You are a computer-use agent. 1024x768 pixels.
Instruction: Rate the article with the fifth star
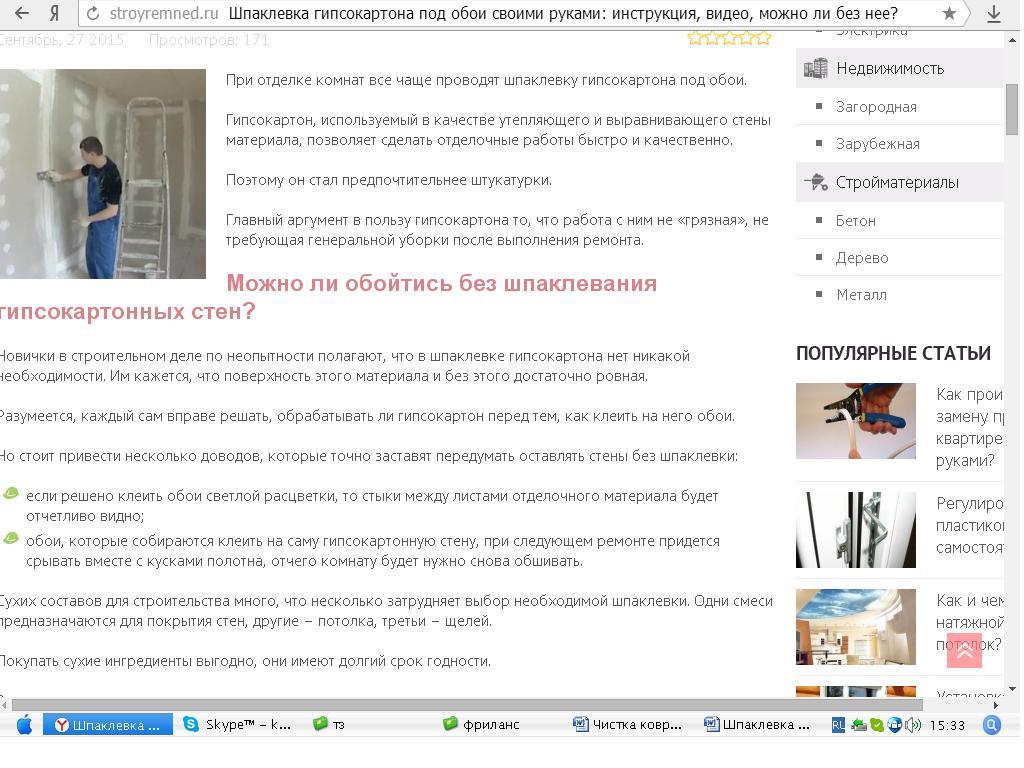click(763, 39)
